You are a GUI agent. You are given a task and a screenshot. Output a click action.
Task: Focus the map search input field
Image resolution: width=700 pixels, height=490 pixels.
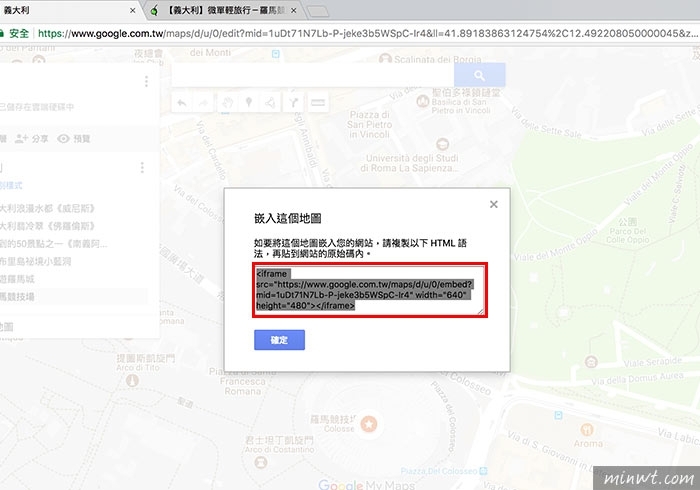[313, 75]
